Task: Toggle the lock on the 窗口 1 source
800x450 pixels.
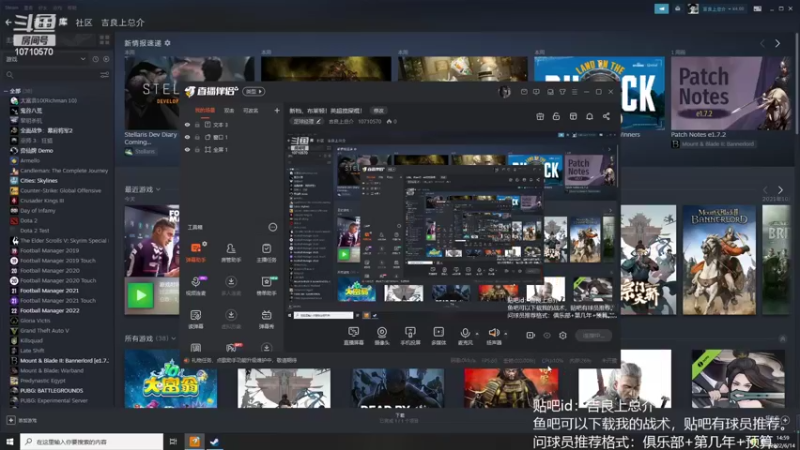Action: pos(197,137)
